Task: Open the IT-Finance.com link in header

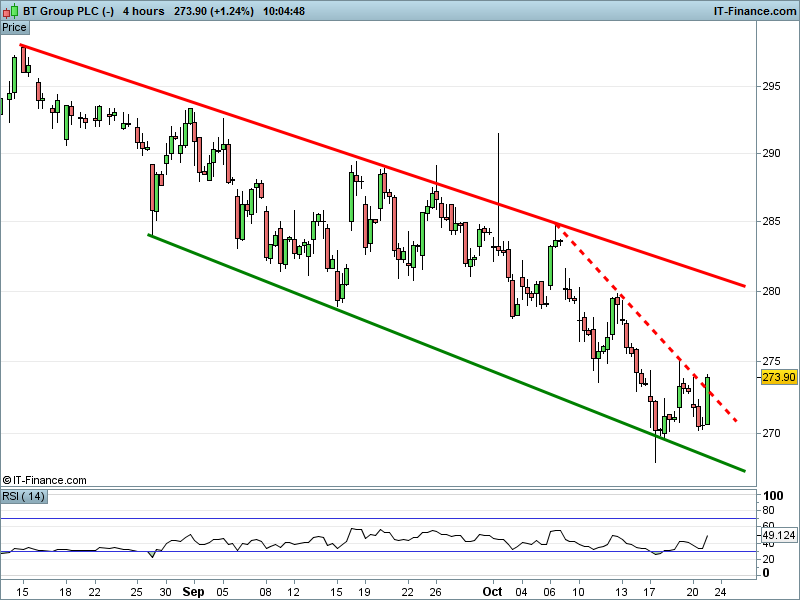Action: (755, 11)
